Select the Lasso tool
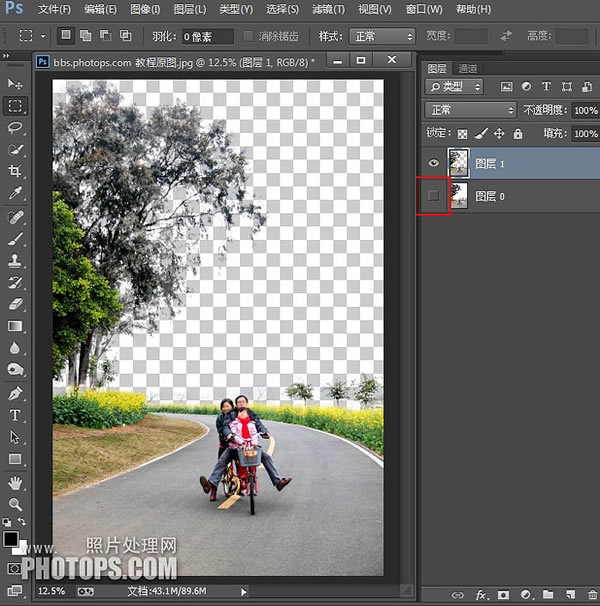 pyautogui.click(x=15, y=128)
